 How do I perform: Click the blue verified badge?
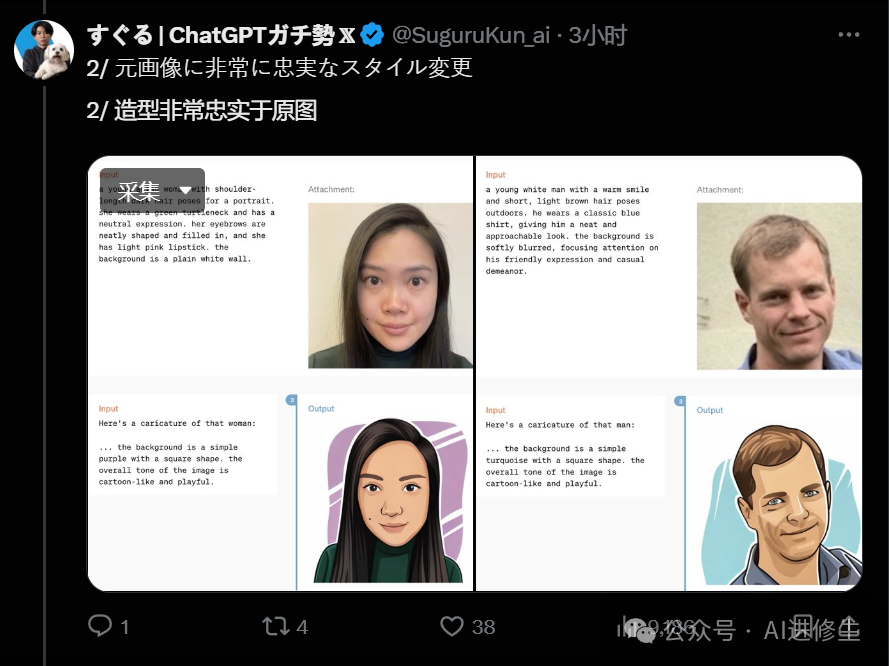tap(372, 35)
